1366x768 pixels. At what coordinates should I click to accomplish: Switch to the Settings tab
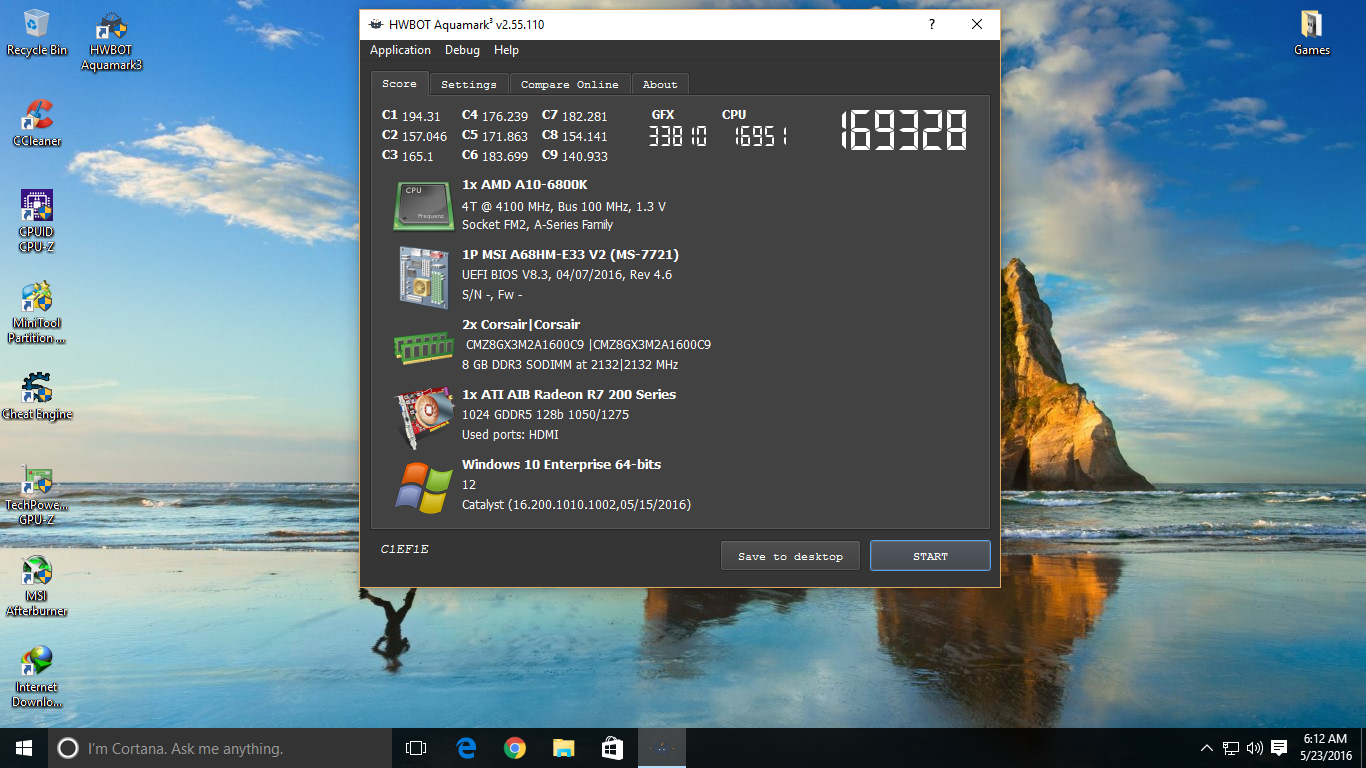[469, 85]
